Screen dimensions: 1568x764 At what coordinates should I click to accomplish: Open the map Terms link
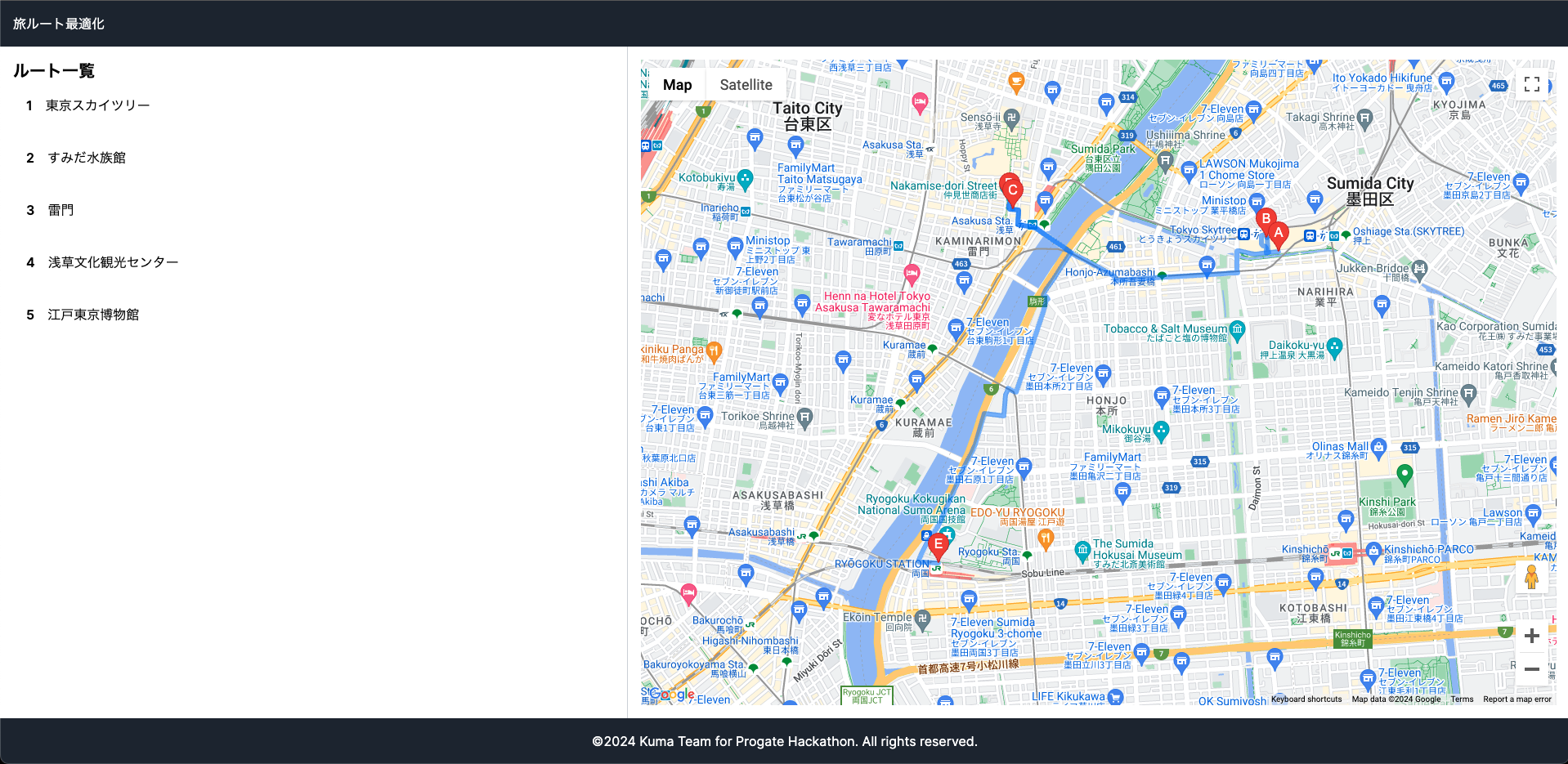click(1462, 699)
